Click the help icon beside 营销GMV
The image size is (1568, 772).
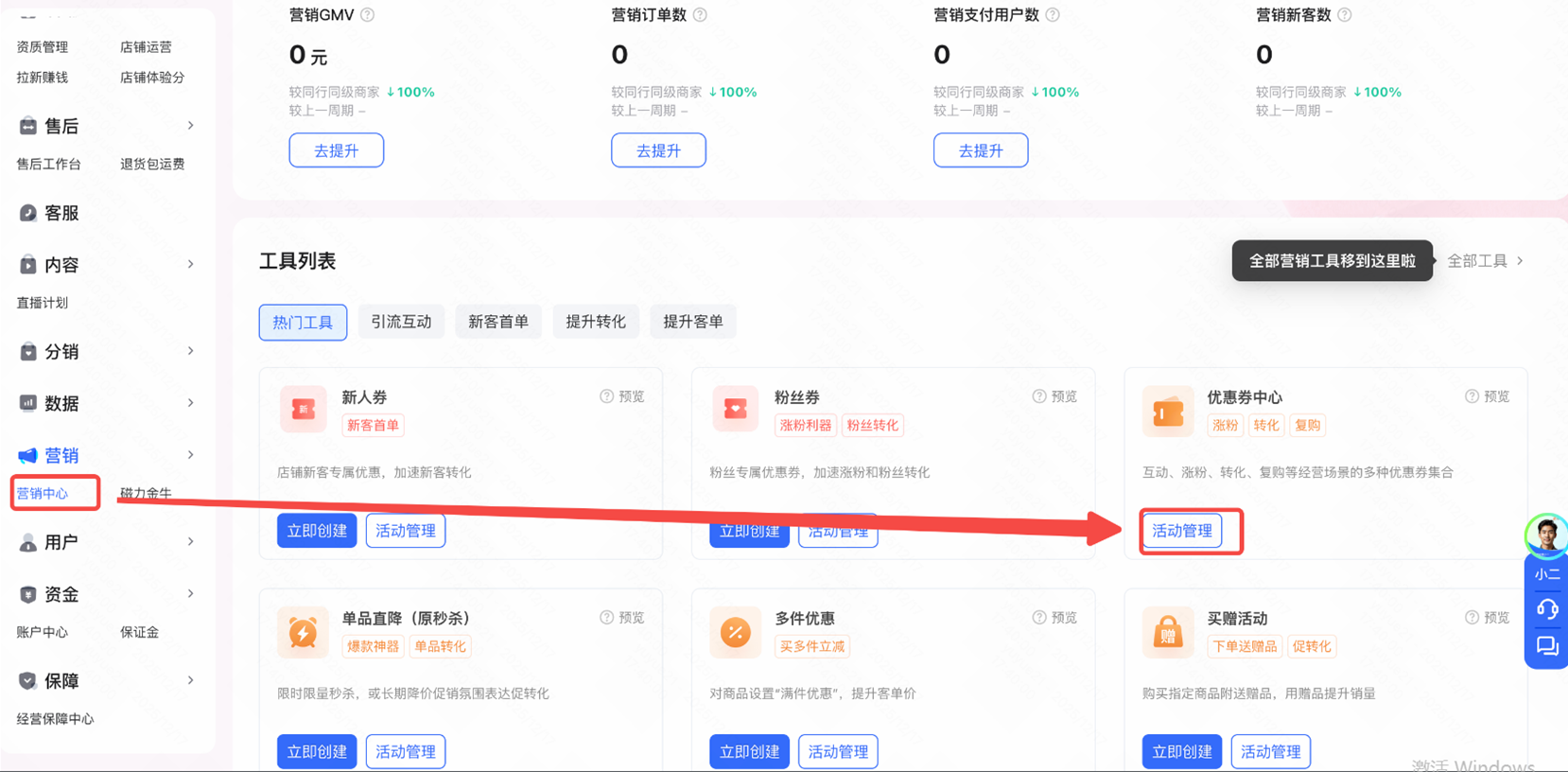(x=368, y=15)
